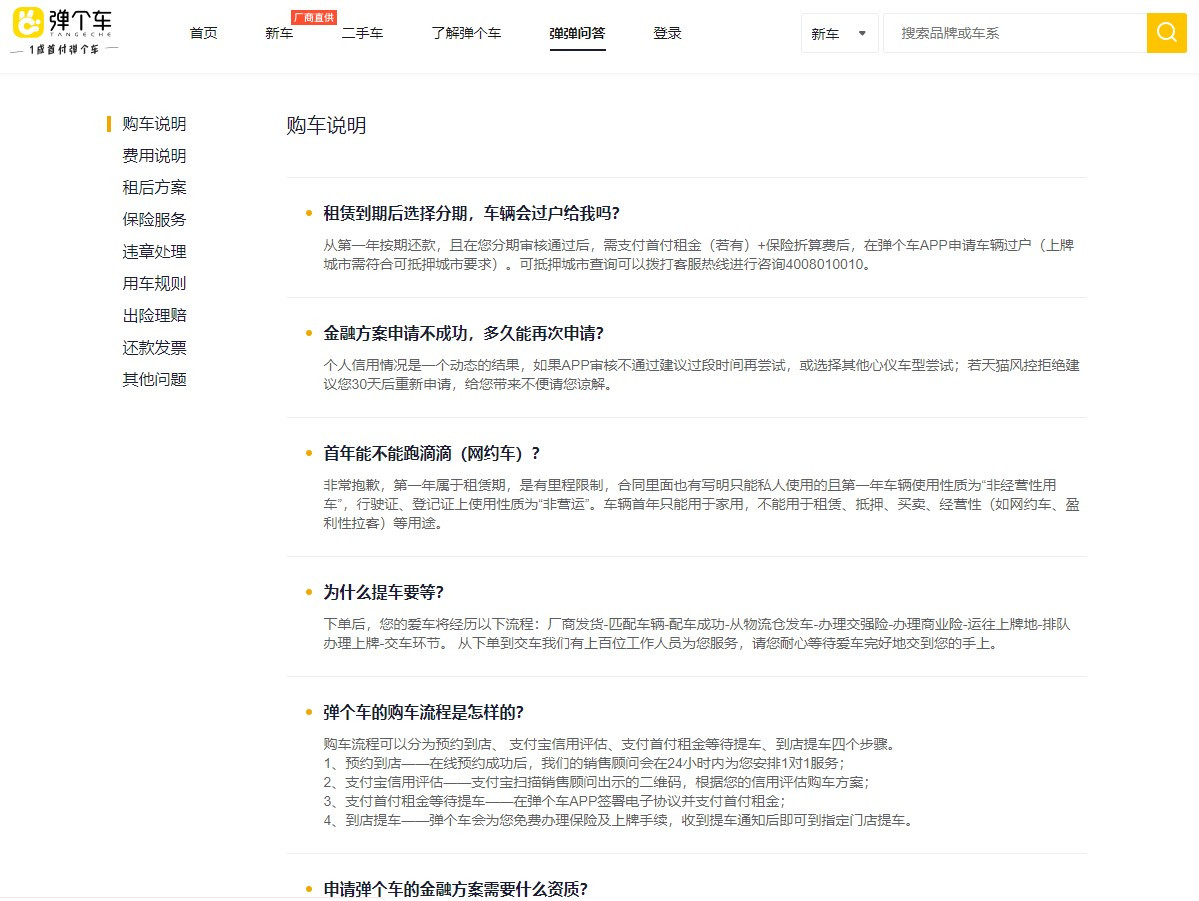Click the 为什么提车要等 question heading
This screenshot has height=901, width=1199.
[383, 592]
